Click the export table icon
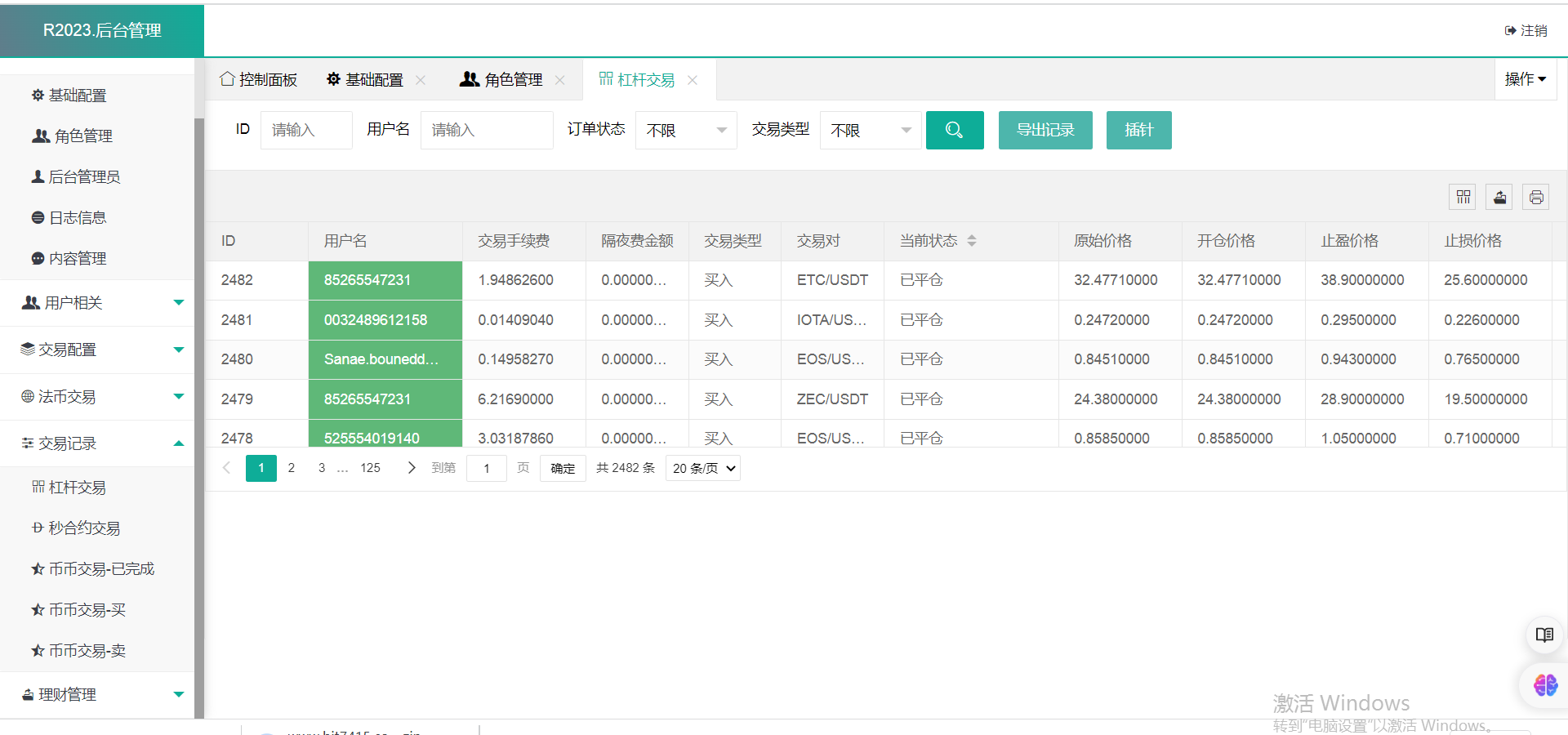 [1499, 197]
